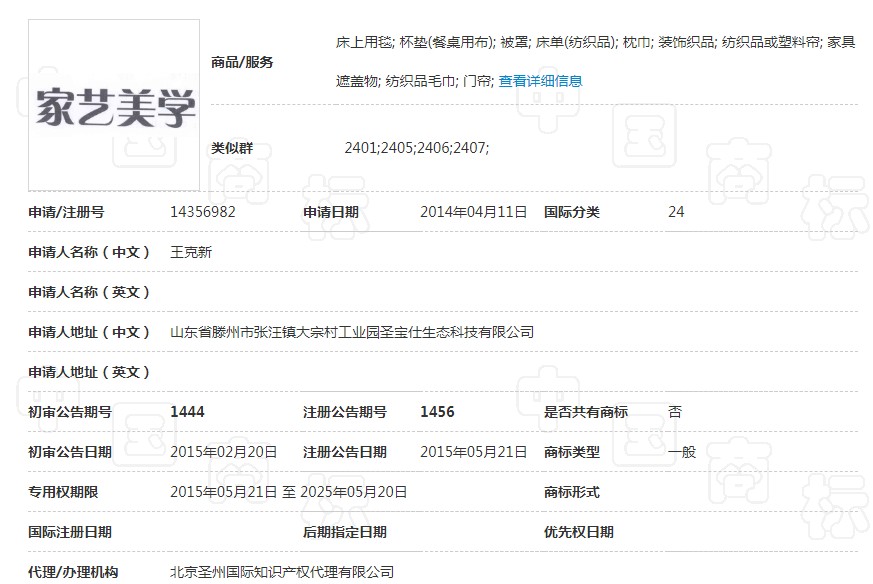
Task: Click agency name 北京圣州国际知识产权代理有限公司
Action: pyautogui.click(x=282, y=572)
